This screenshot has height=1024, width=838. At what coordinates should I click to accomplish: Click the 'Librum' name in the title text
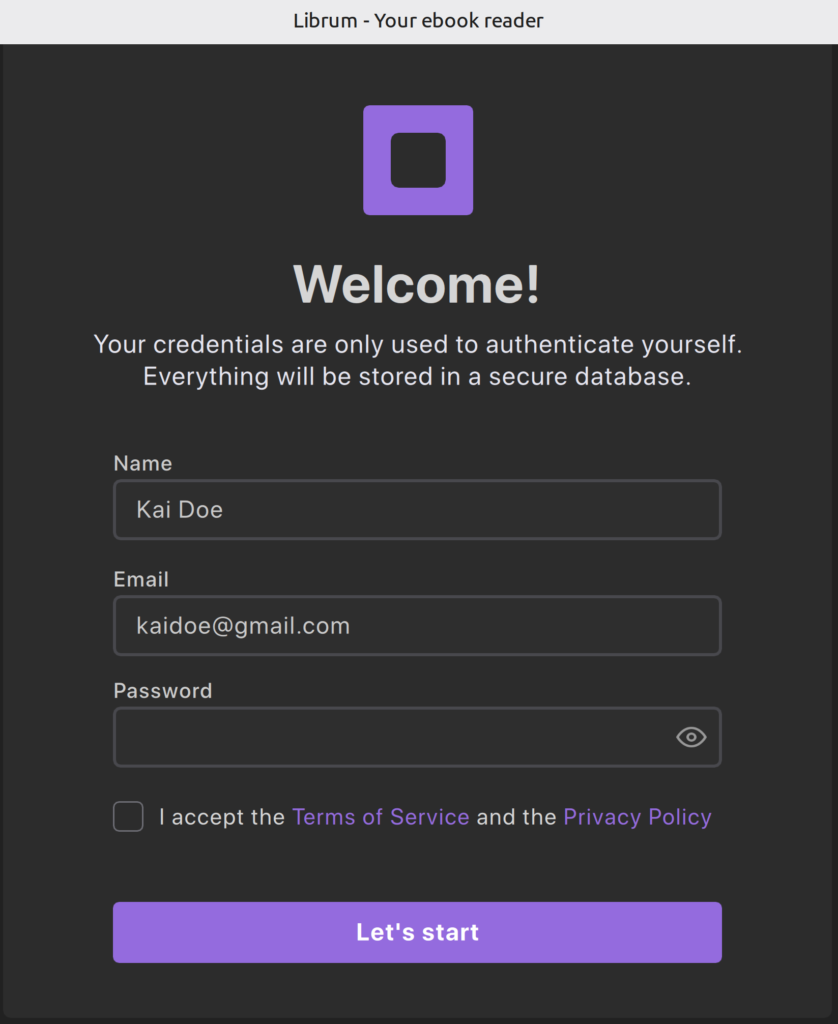coord(325,21)
